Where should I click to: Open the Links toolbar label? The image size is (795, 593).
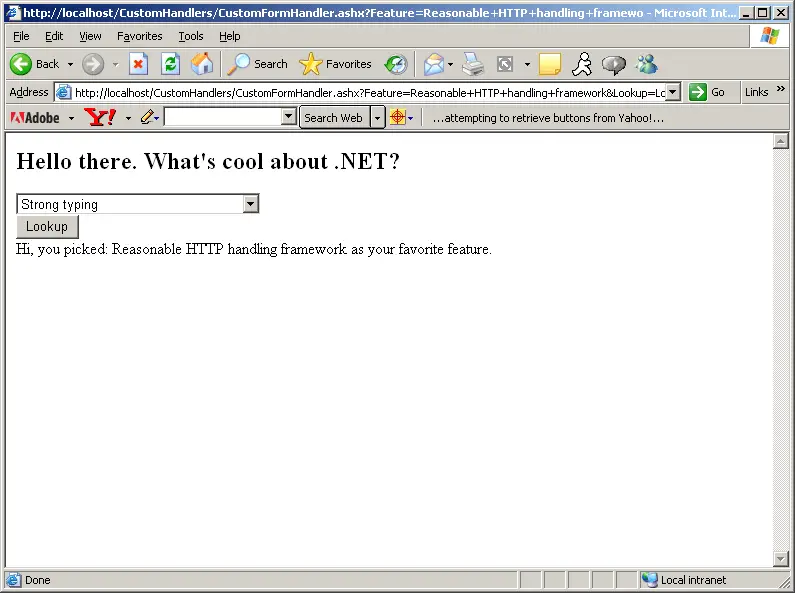click(756, 92)
